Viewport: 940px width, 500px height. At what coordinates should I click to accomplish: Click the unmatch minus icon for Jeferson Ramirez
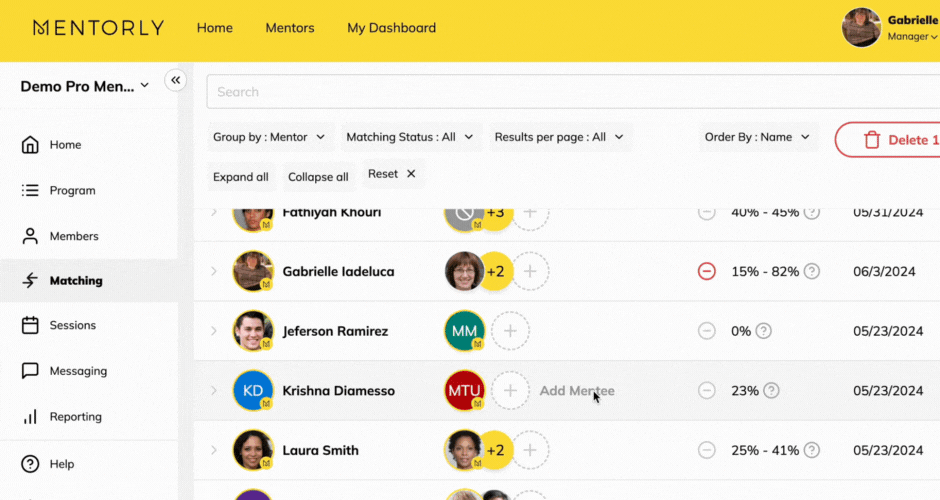click(x=707, y=331)
